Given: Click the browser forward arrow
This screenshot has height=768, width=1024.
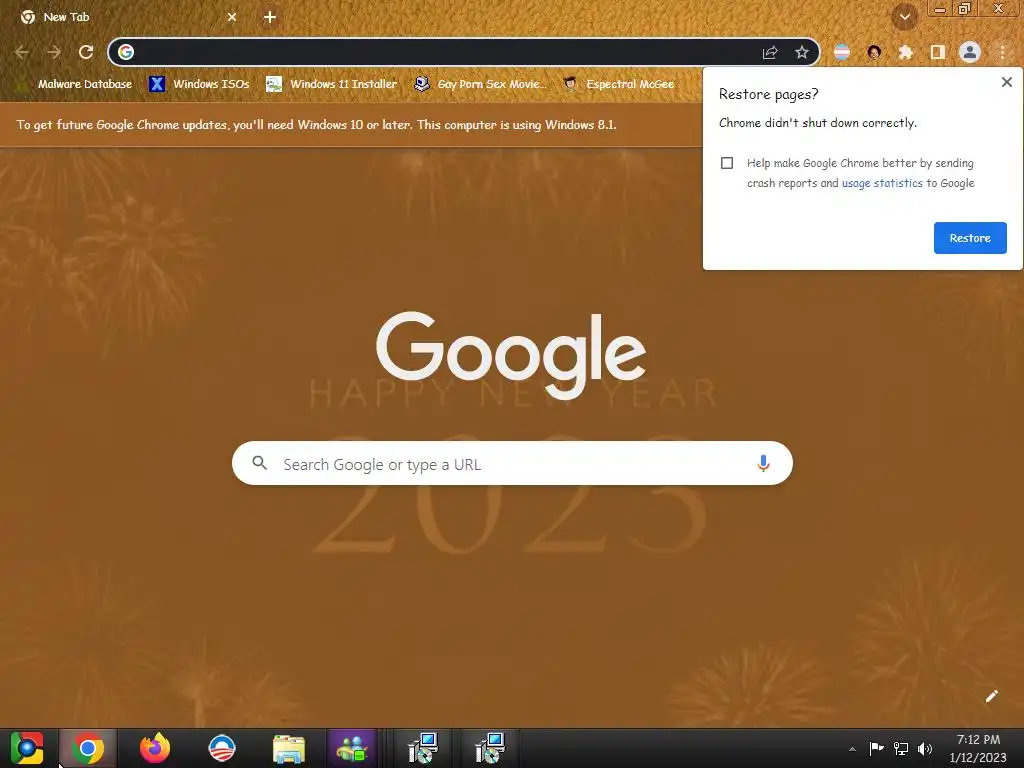Looking at the screenshot, I should 54,52.
